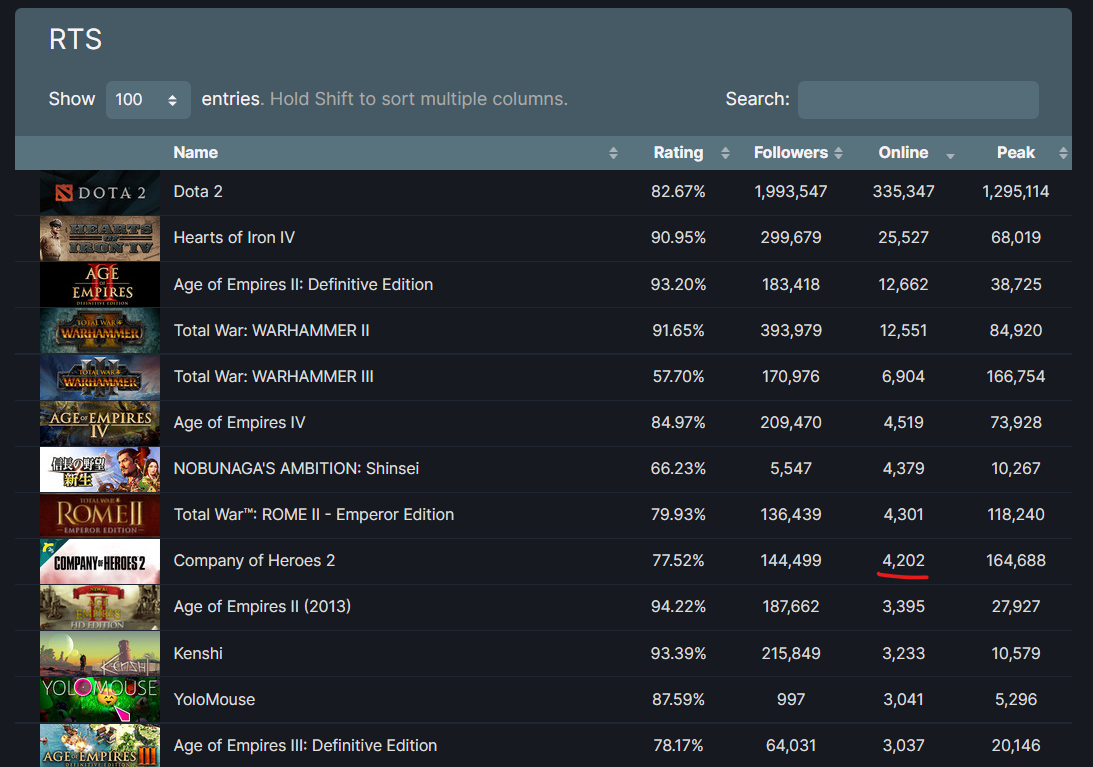Open Age of Empires III: Definitive Edition link
This screenshot has height=767, width=1093.
(305, 745)
